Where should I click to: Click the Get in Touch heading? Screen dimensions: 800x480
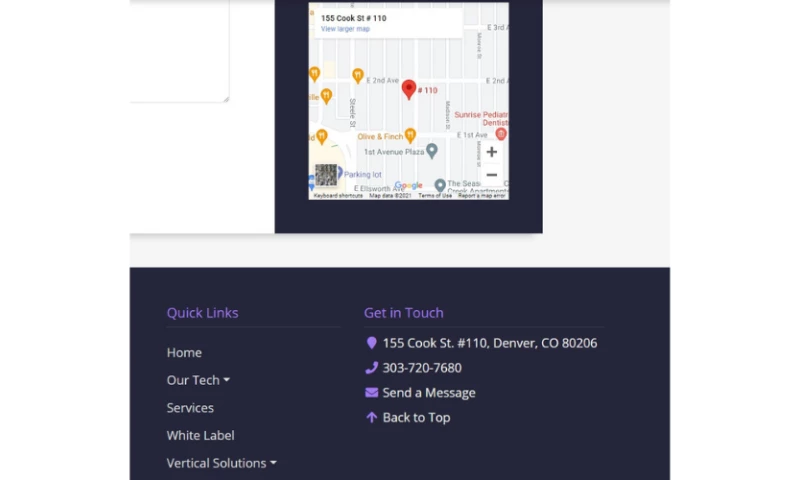404,313
